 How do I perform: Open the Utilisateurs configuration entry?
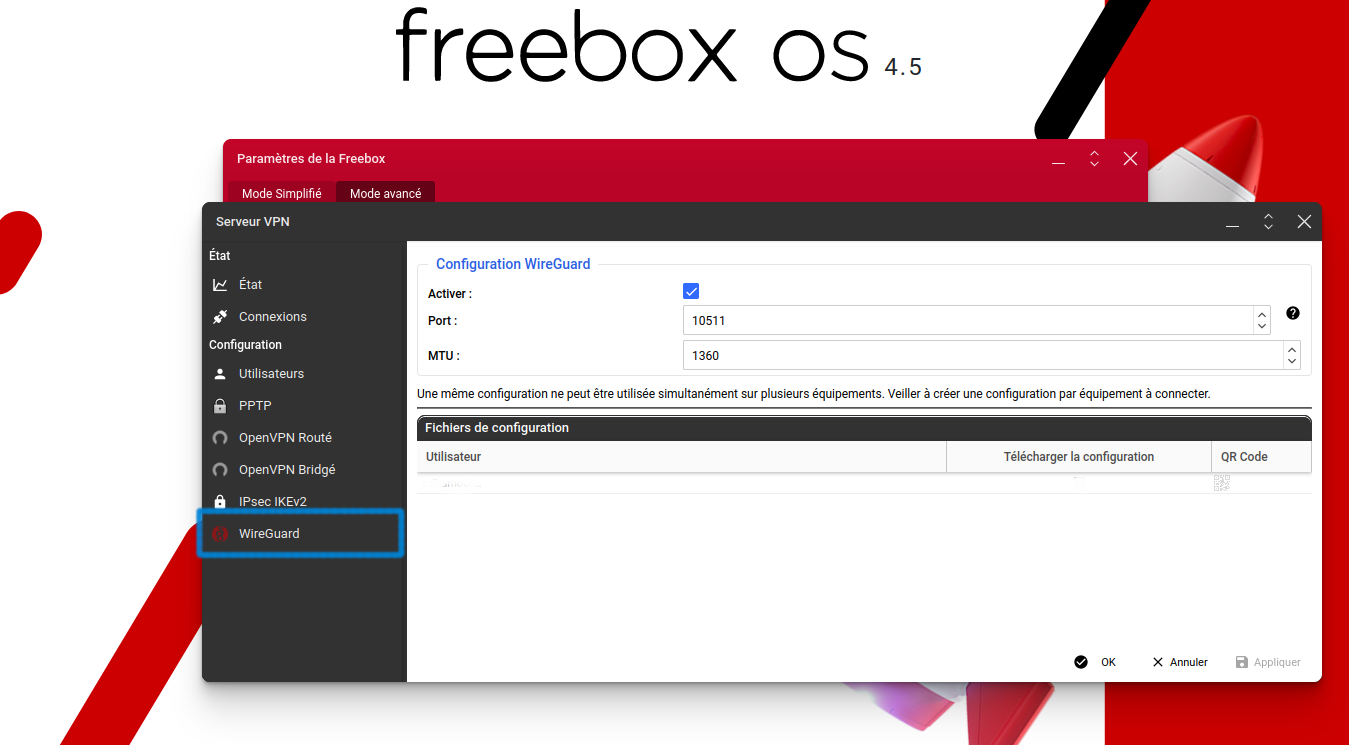(x=304, y=374)
